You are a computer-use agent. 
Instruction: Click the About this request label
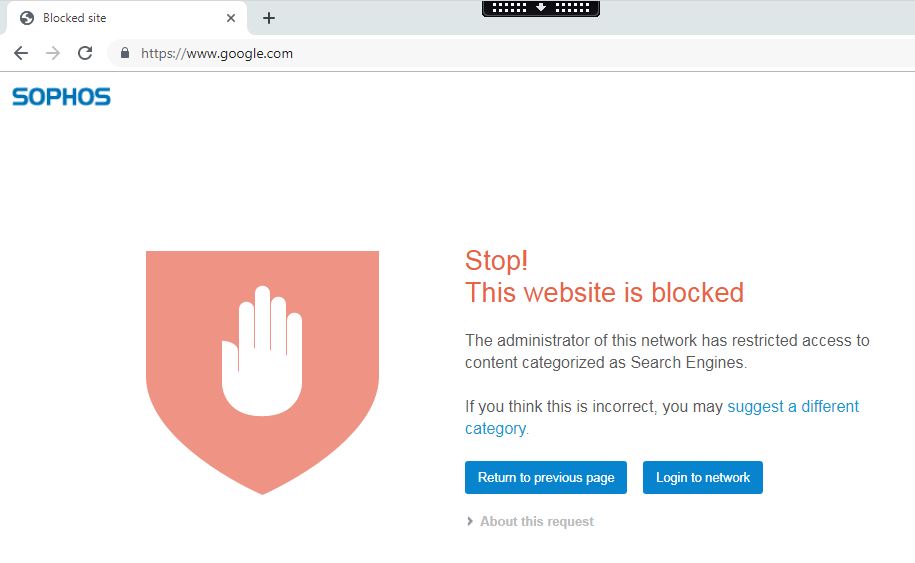point(537,522)
